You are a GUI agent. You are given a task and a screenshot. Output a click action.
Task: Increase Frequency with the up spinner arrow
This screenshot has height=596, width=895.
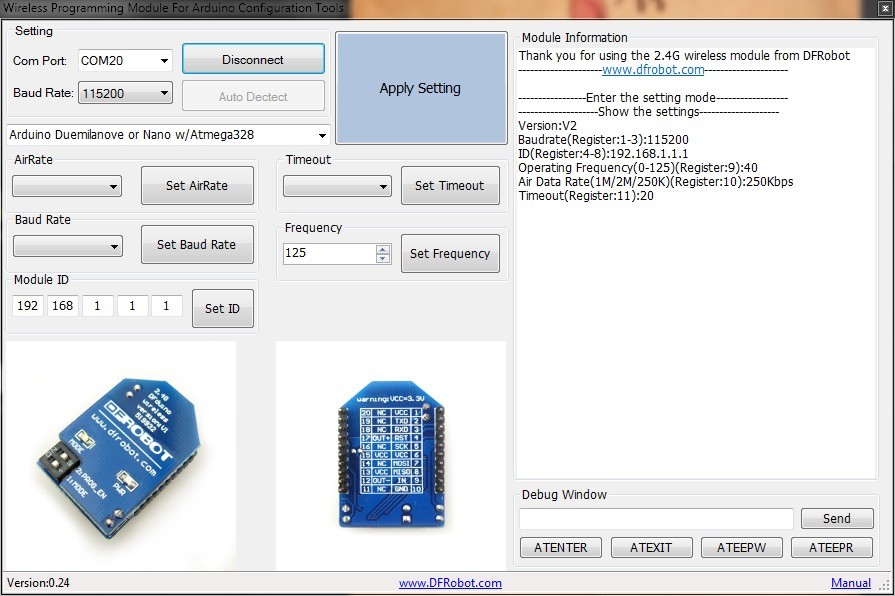pos(383,248)
